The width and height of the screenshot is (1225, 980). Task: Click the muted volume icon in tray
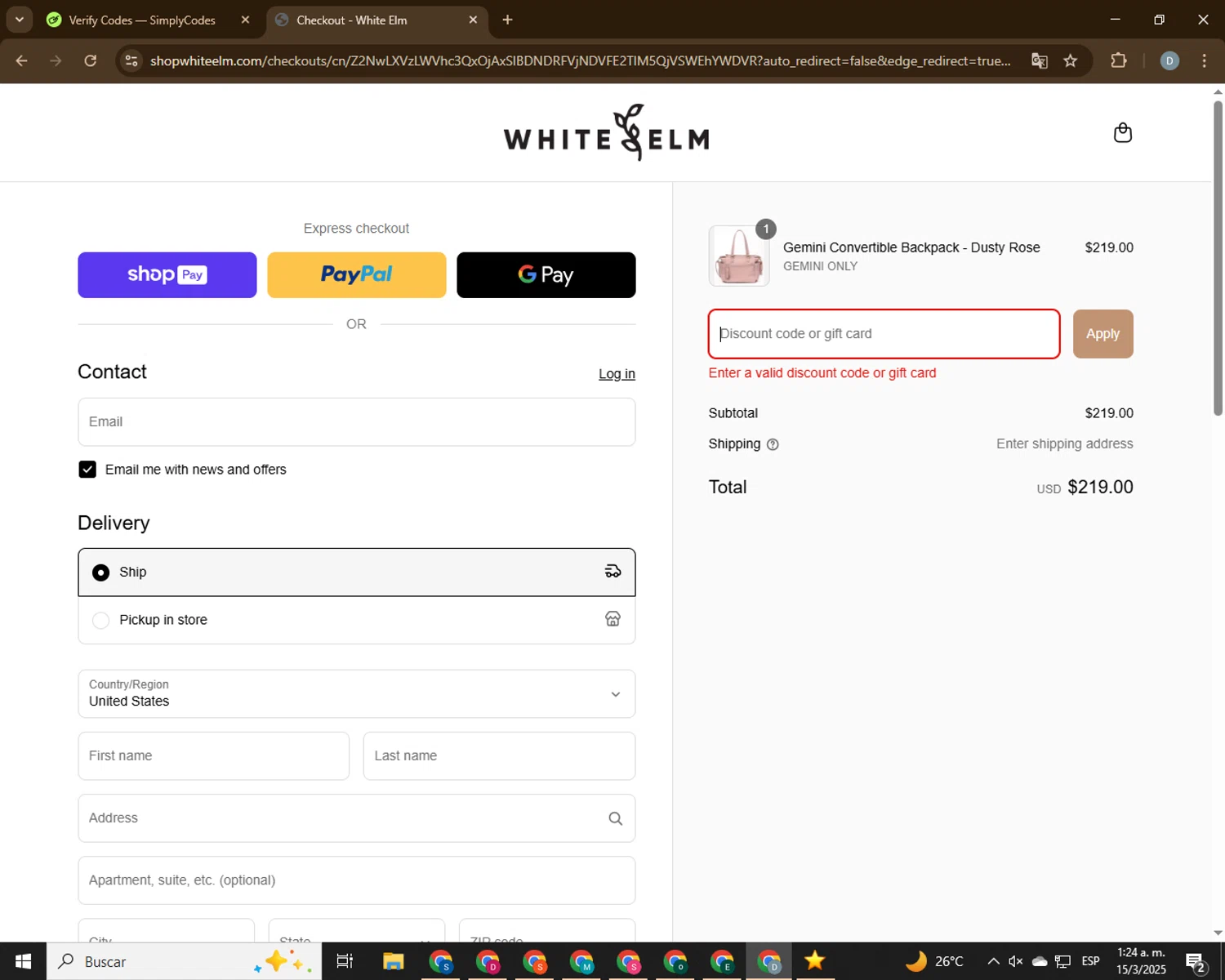1016,961
